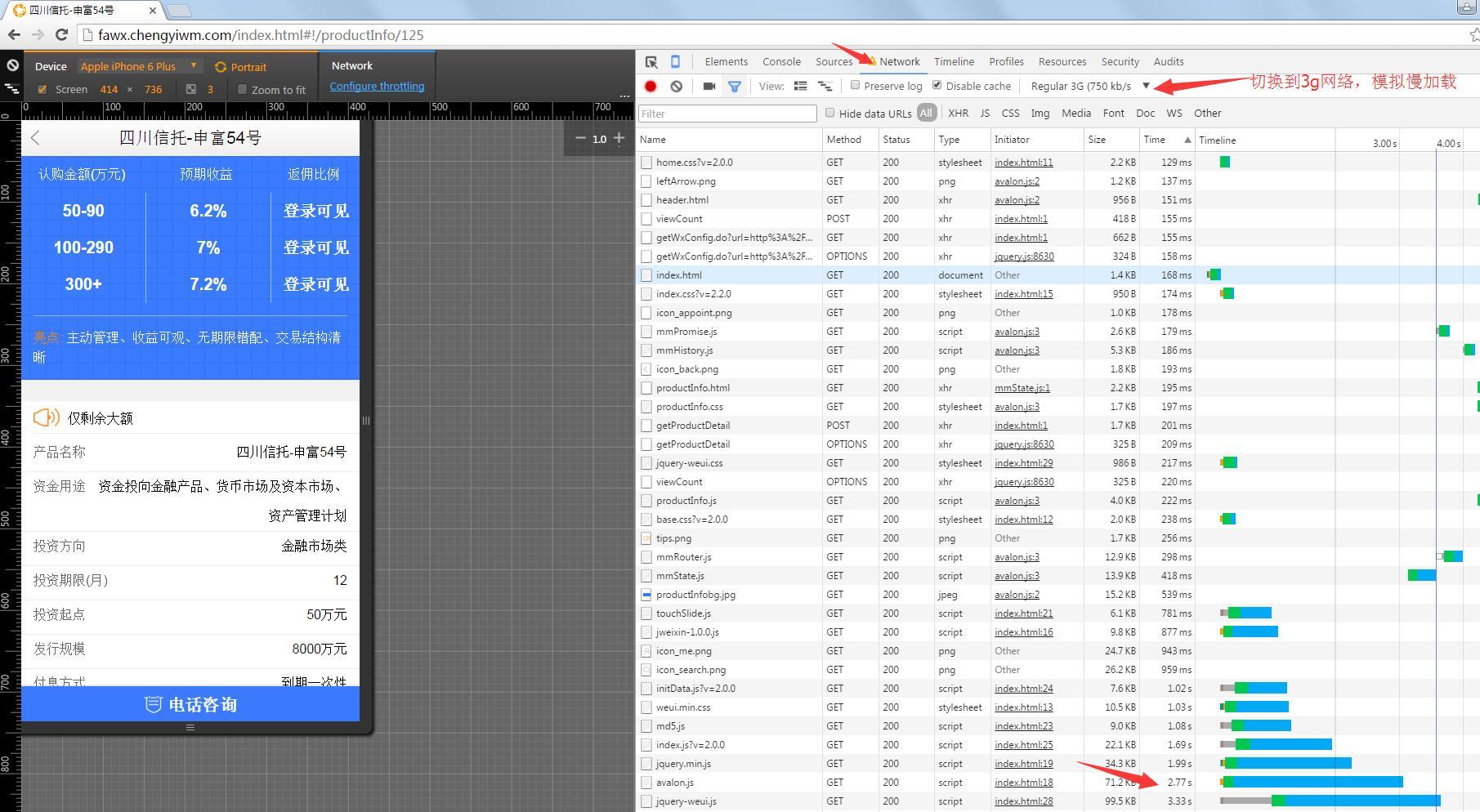
Task: Click the device toolbar more options dots
Action: pyautogui.click(x=624, y=96)
